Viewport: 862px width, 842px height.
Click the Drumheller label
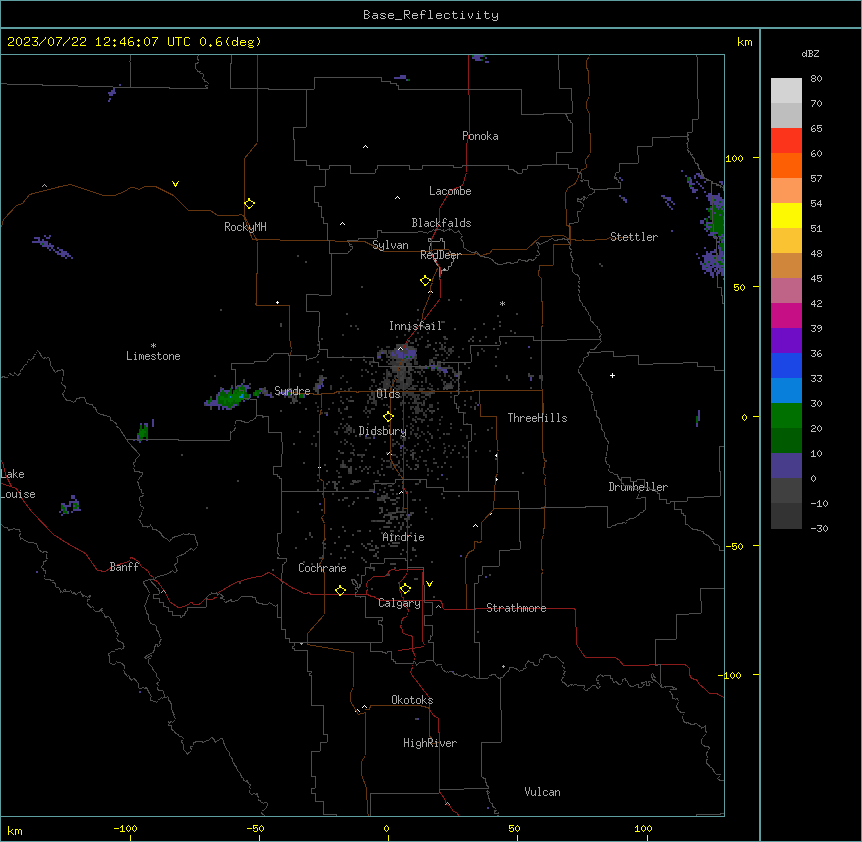click(x=638, y=487)
